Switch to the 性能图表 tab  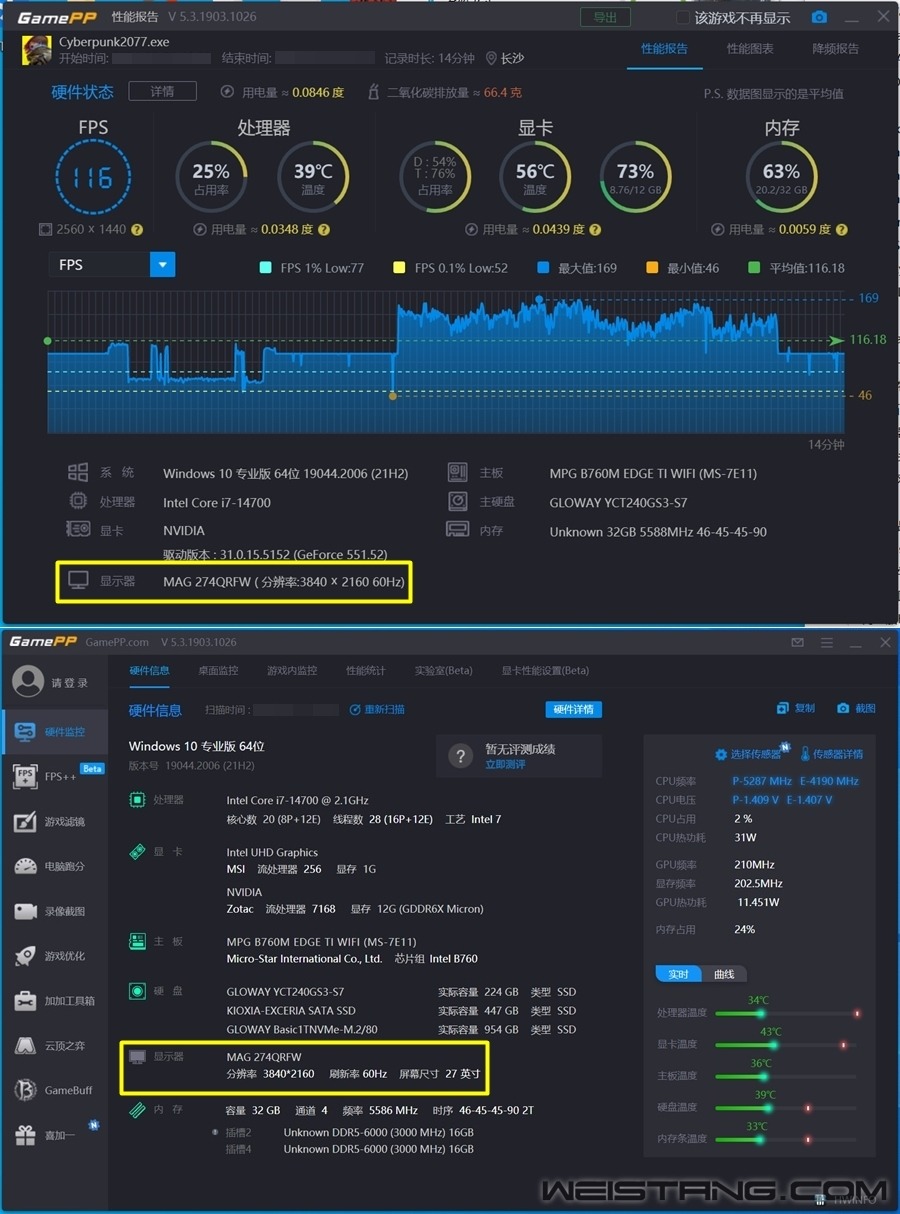pos(750,48)
